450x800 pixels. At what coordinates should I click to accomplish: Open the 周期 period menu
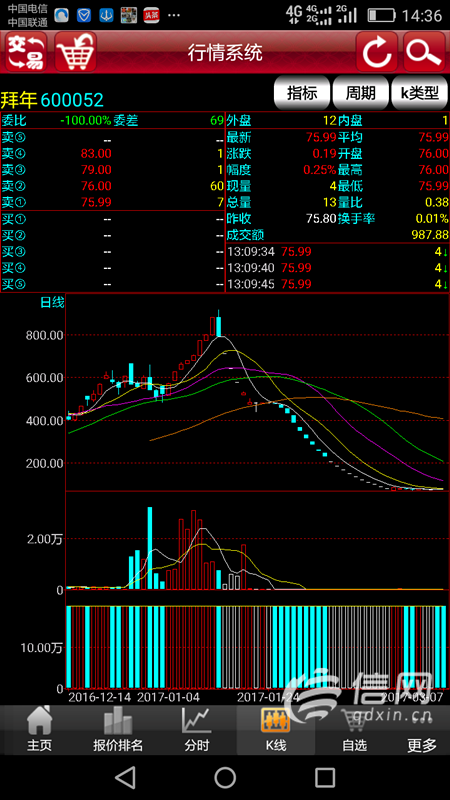click(361, 93)
